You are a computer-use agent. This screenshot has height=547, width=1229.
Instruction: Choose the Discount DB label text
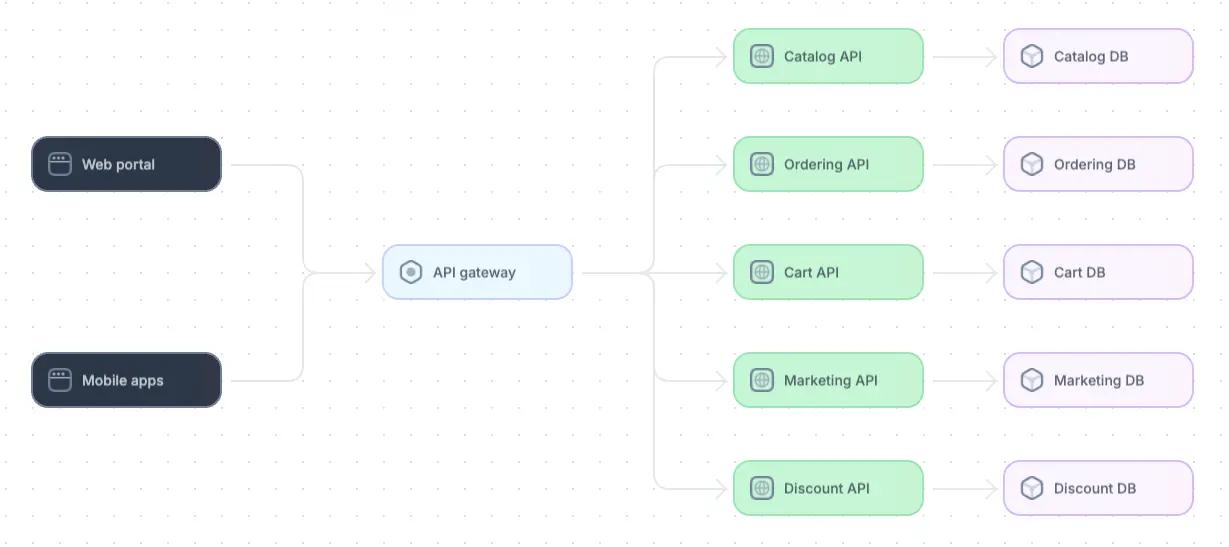1094,488
